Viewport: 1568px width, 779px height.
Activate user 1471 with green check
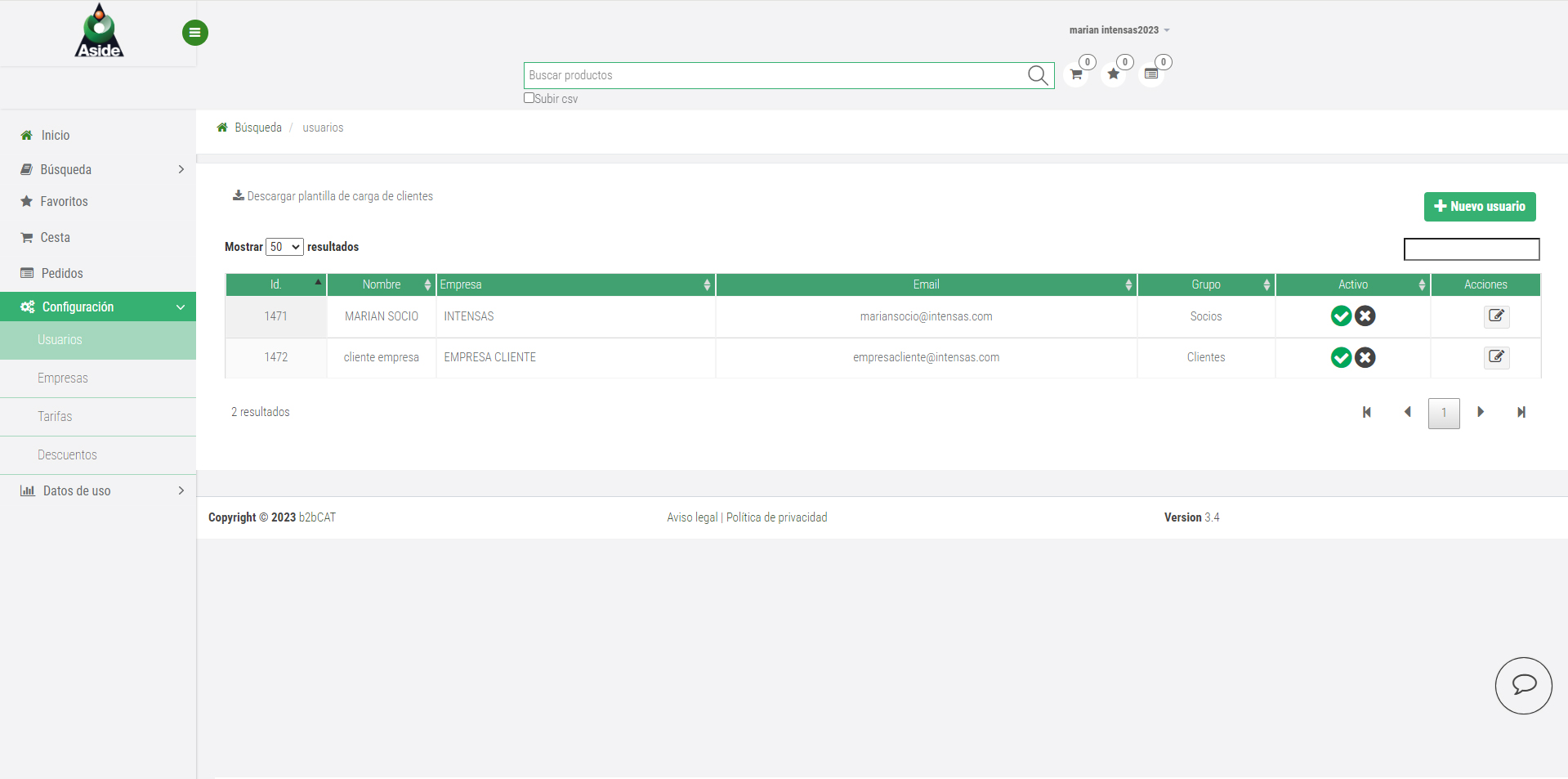[1341, 316]
